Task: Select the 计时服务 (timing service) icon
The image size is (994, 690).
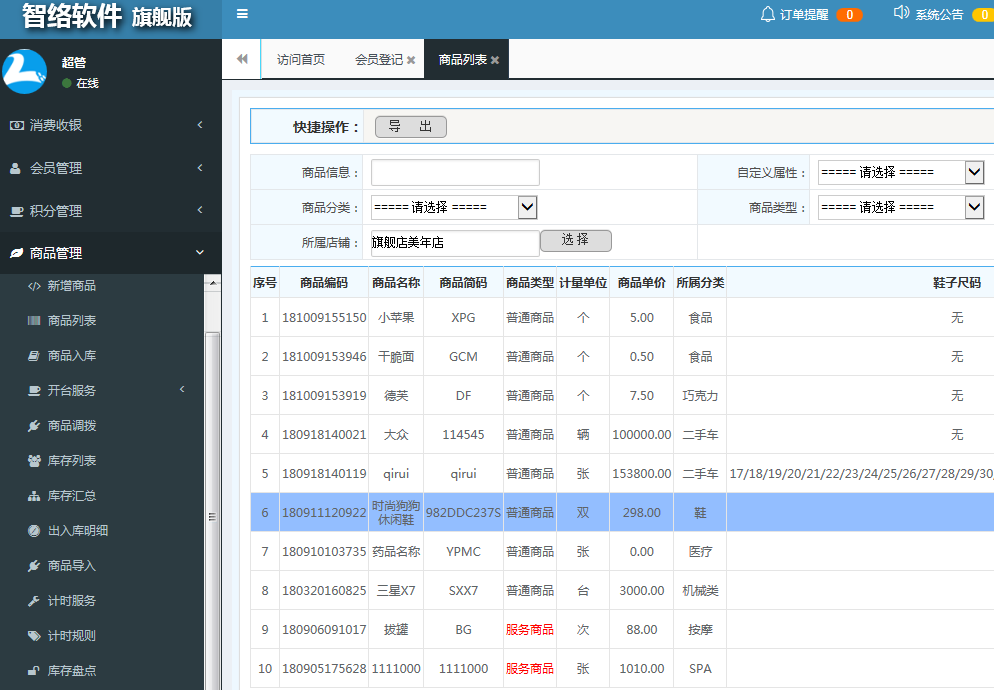Action: 33,599
